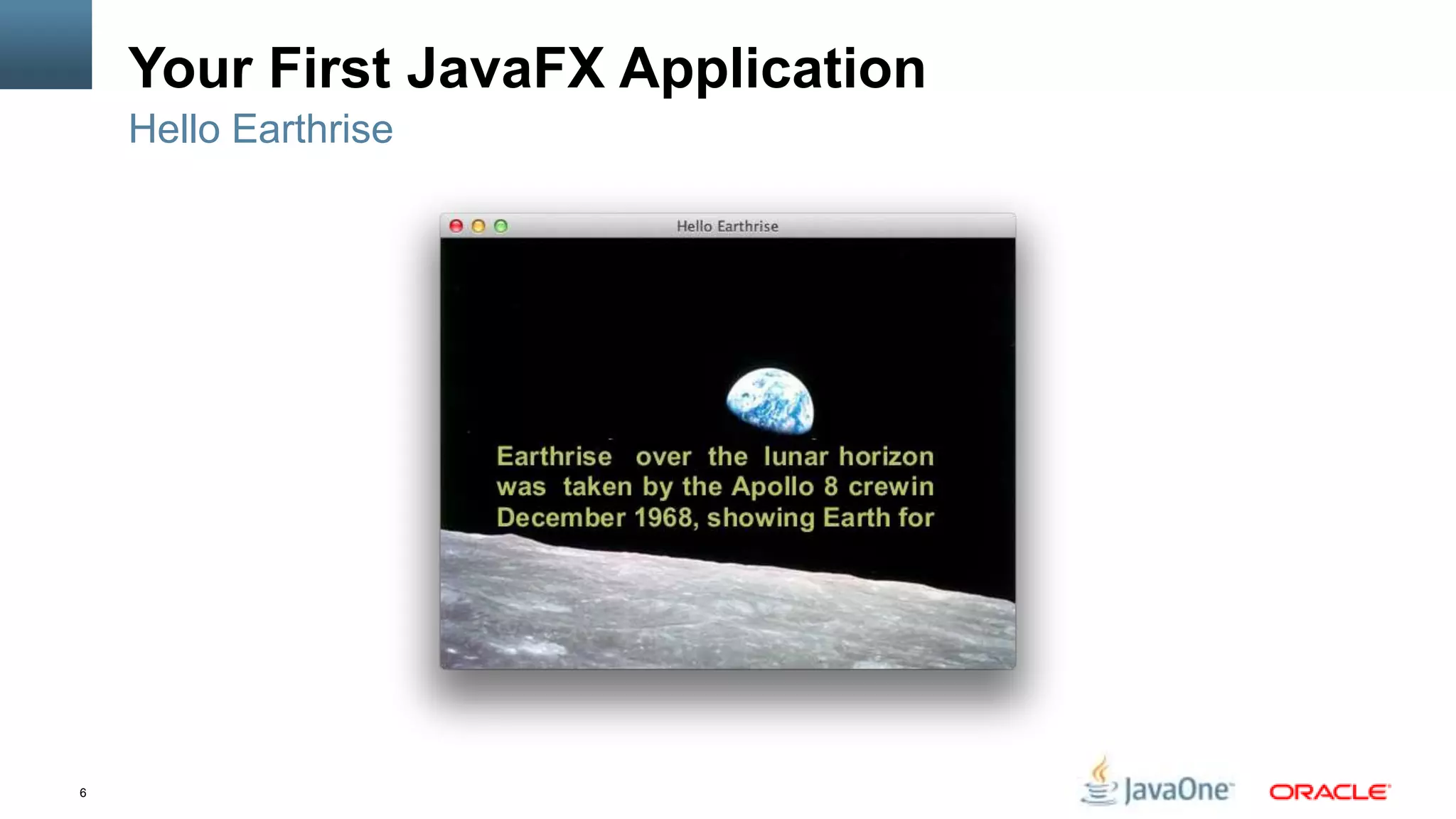1456x819 pixels.
Task: Click slide number 6
Action: (83, 793)
